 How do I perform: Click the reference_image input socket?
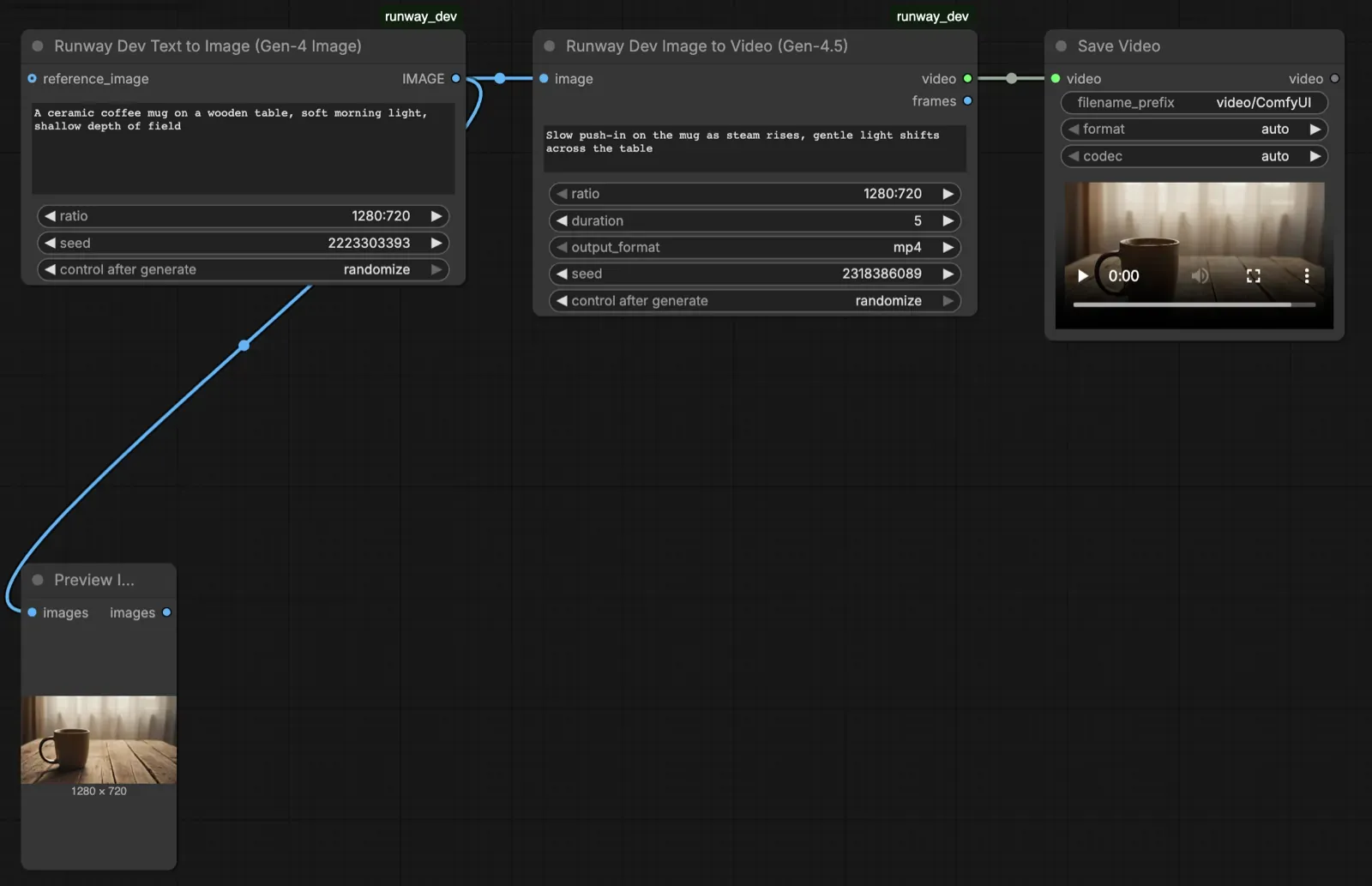pyautogui.click(x=32, y=79)
